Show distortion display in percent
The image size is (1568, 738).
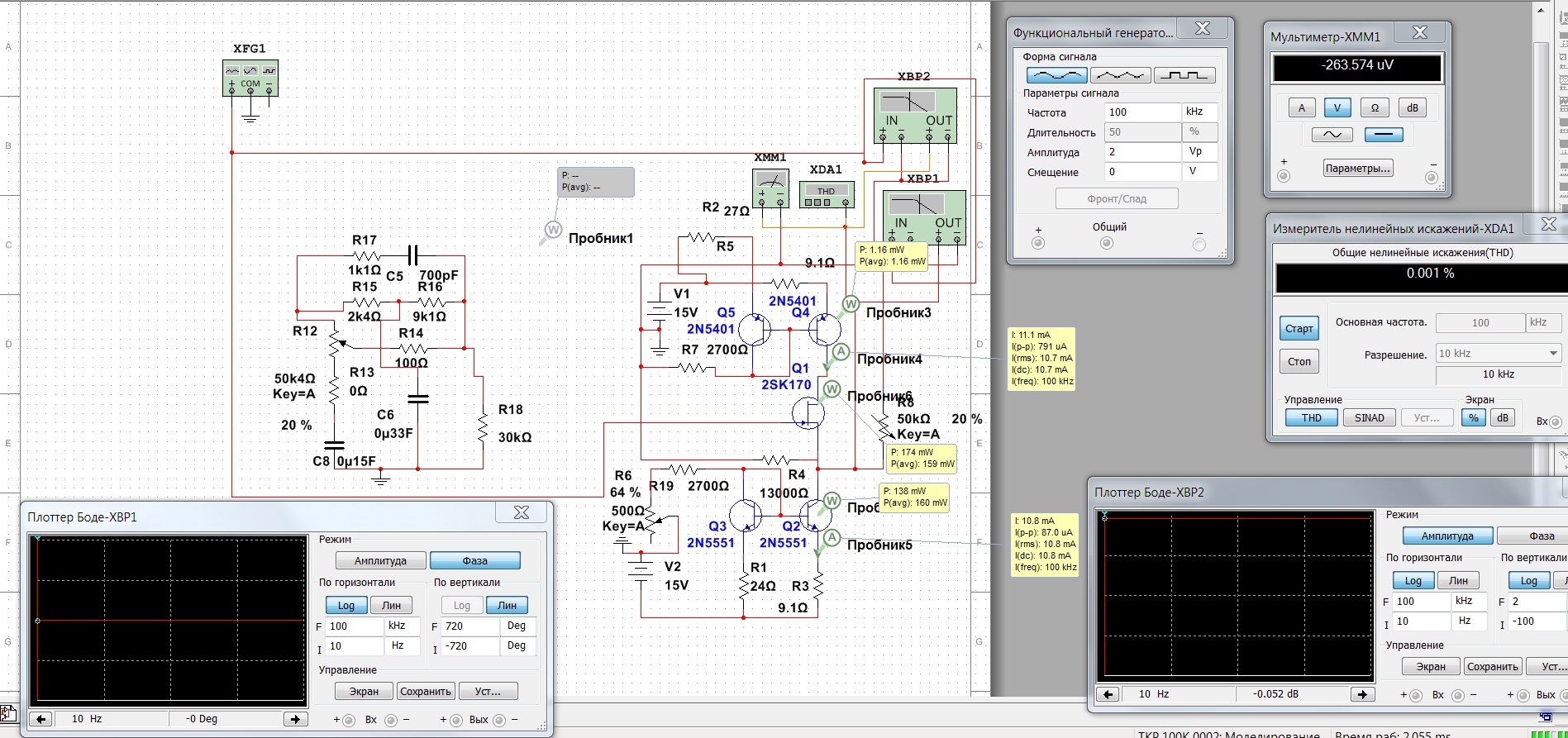click(1474, 417)
